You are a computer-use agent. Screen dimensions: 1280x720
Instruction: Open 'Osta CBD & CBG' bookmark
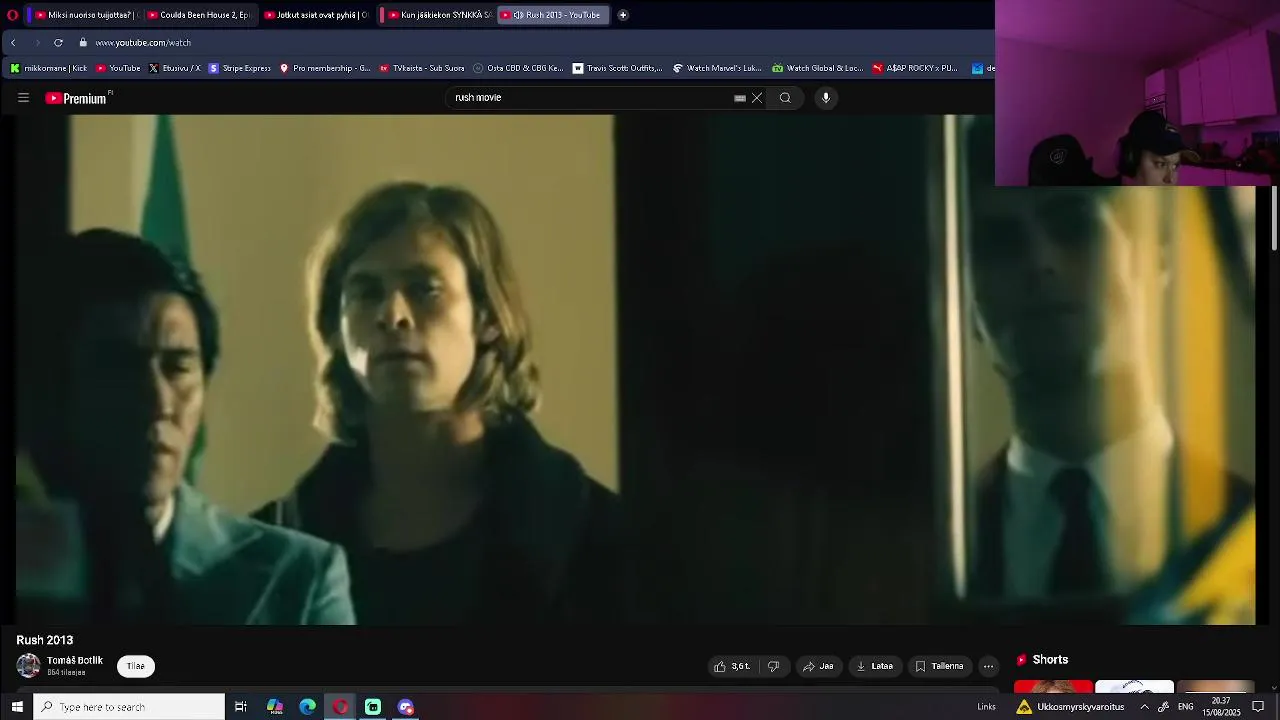click(x=519, y=68)
